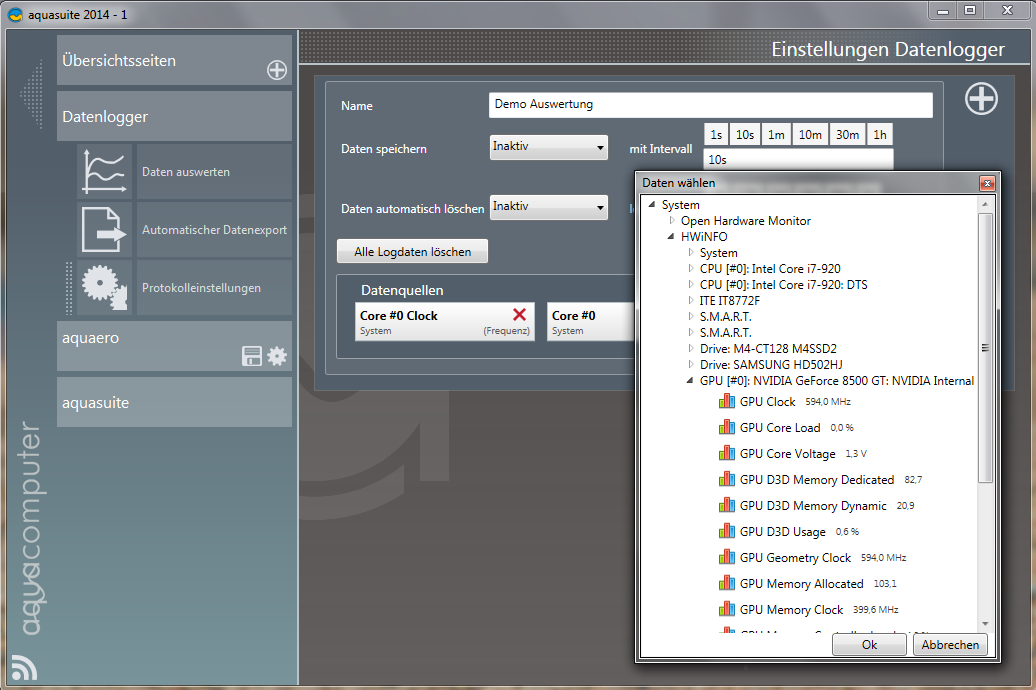This screenshot has width=1036, height=690.
Task: Open the Daten automatisch löschen dropdown
Action: click(x=549, y=207)
